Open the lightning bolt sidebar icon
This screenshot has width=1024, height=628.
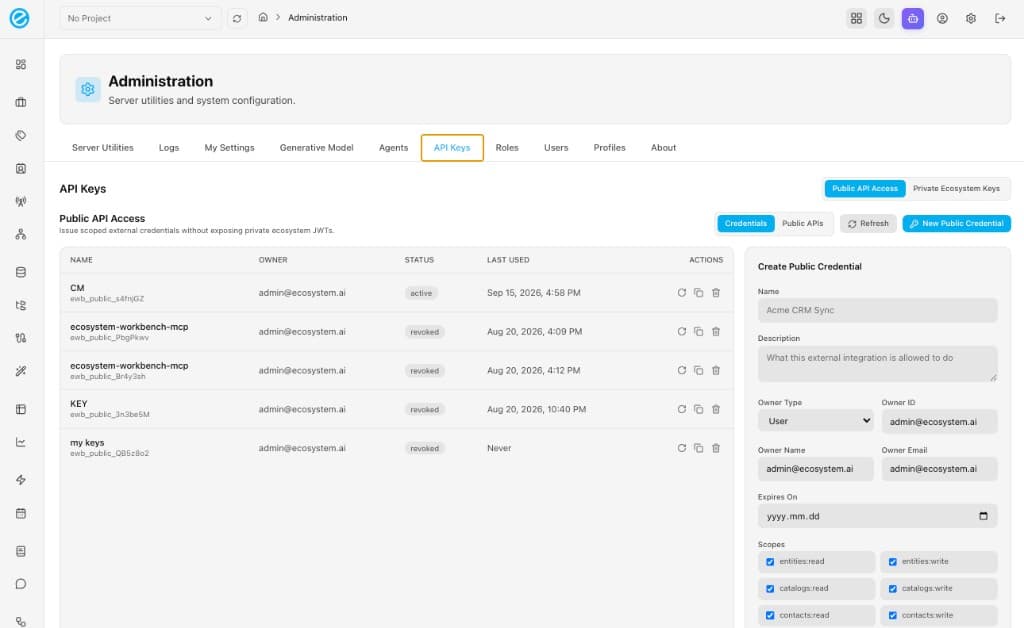pos(21,480)
